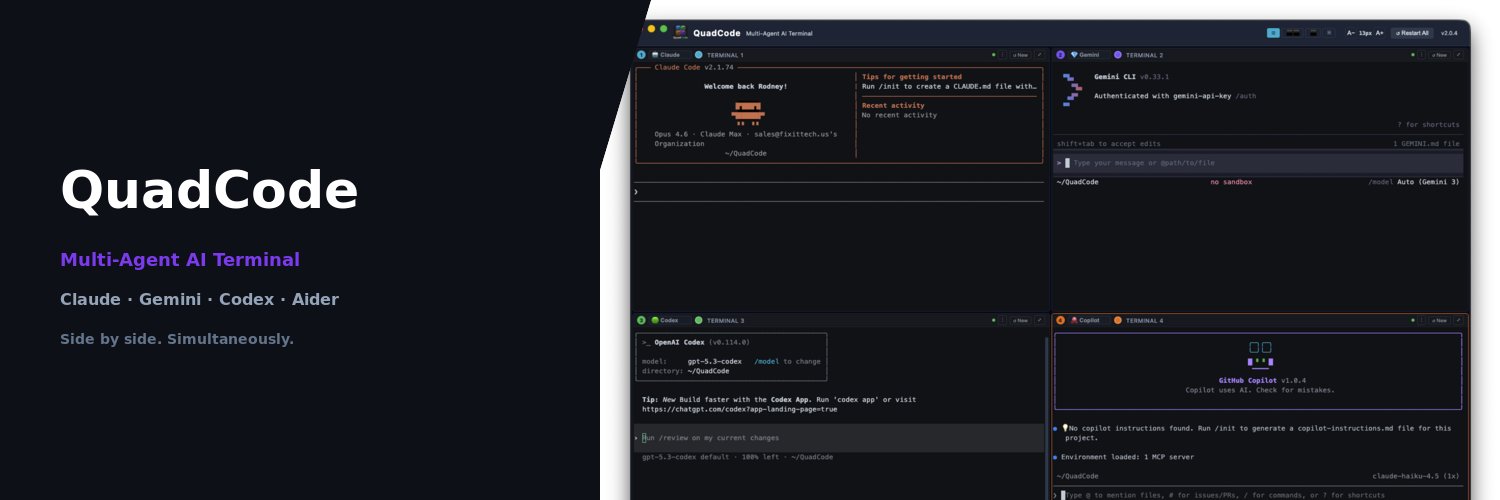Click the /model command in Codex box
The height and width of the screenshot is (500, 1500).
point(765,361)
